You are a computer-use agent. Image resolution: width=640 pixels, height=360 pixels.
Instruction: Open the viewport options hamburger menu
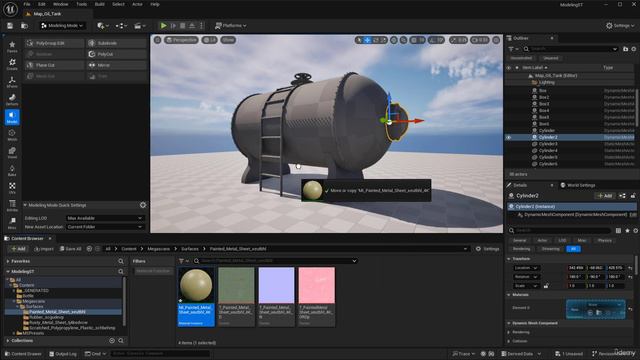pos(158,40)
